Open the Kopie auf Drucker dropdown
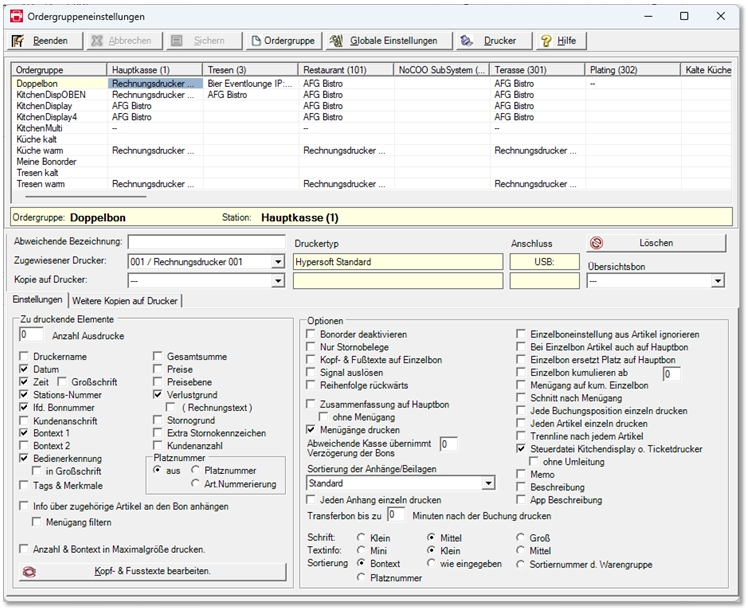Viewport: 748px width, 612px height. [277, 282]
